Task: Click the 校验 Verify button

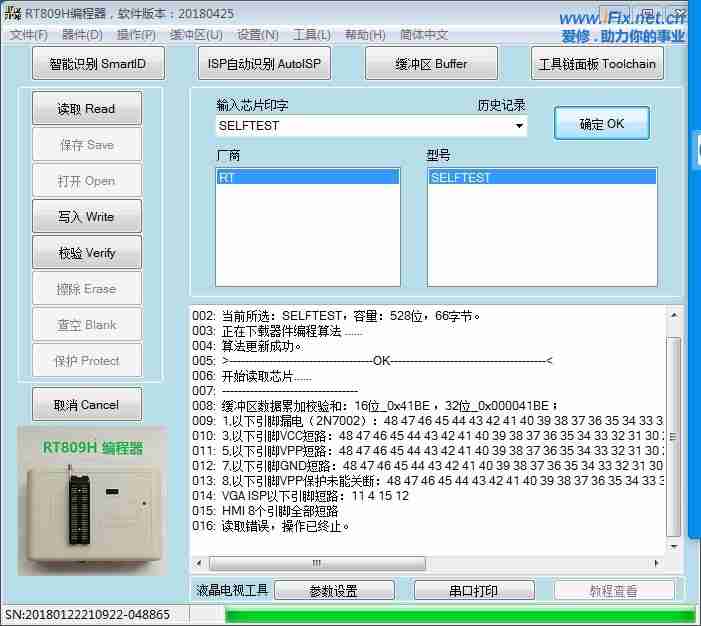Action: tap(87, 253)
